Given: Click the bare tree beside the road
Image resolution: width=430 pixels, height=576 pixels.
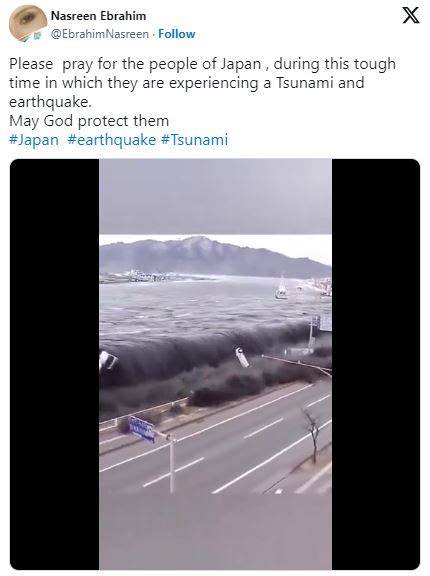Looking at the screenshot, I should point(312,435).
